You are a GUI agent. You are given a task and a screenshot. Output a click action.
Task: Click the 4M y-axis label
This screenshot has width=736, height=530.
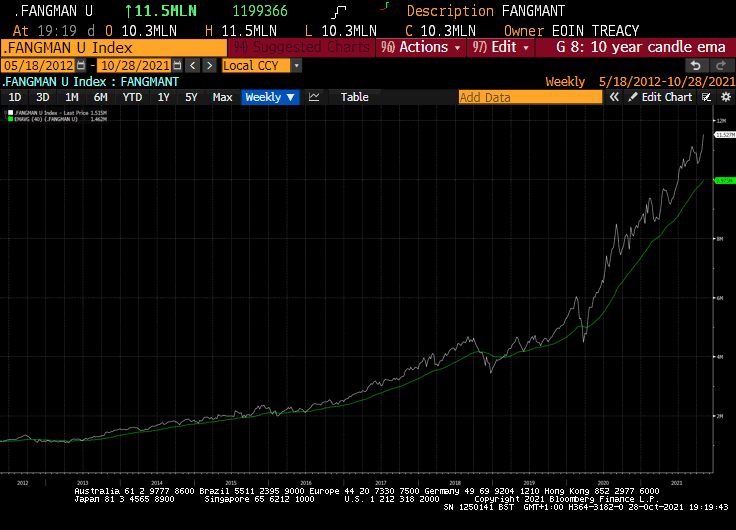pyautogui.click(x=720, y=357)
